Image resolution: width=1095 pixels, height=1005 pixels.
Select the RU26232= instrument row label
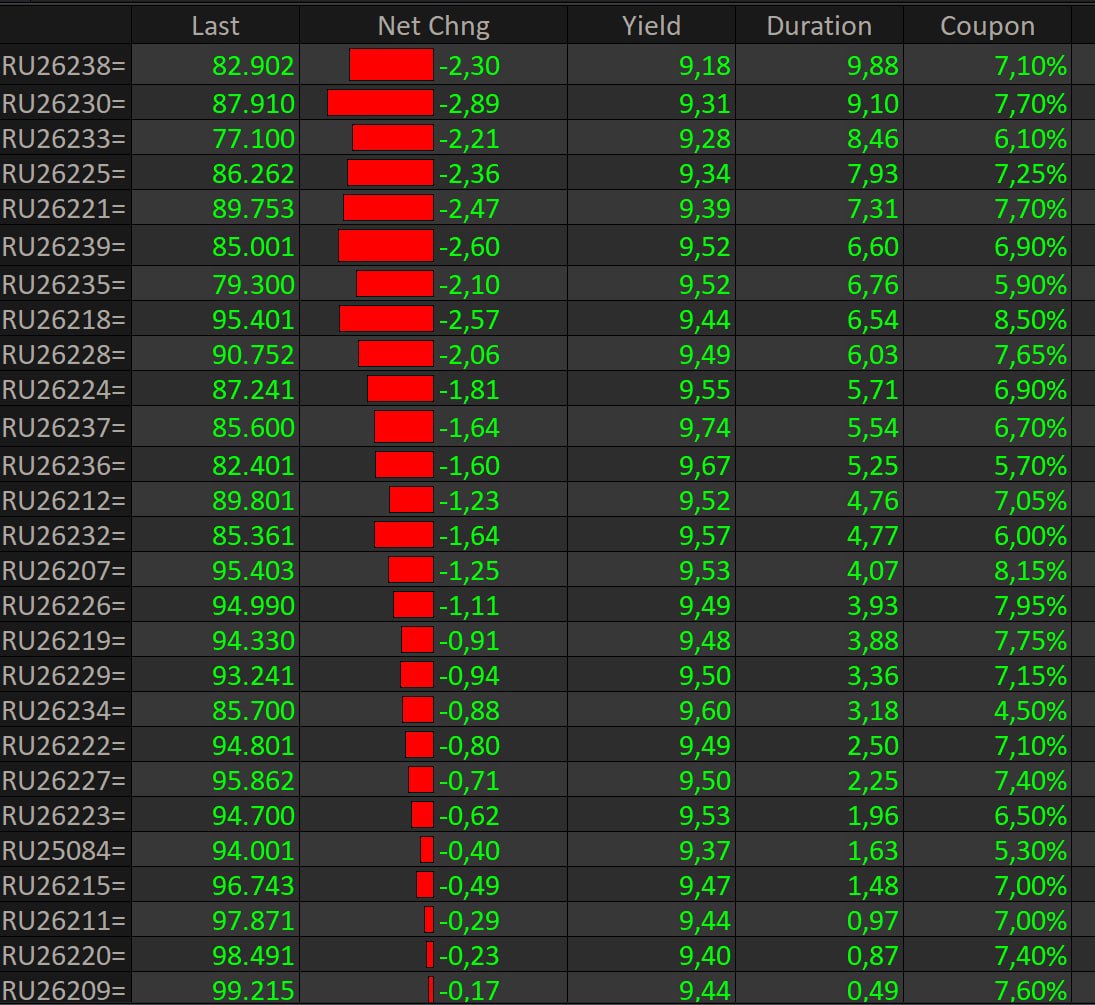tap(64, 535)
